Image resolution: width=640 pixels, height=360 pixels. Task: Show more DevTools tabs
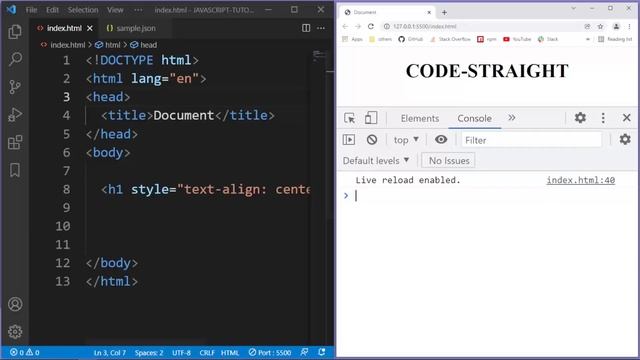(x=512, y=118)
